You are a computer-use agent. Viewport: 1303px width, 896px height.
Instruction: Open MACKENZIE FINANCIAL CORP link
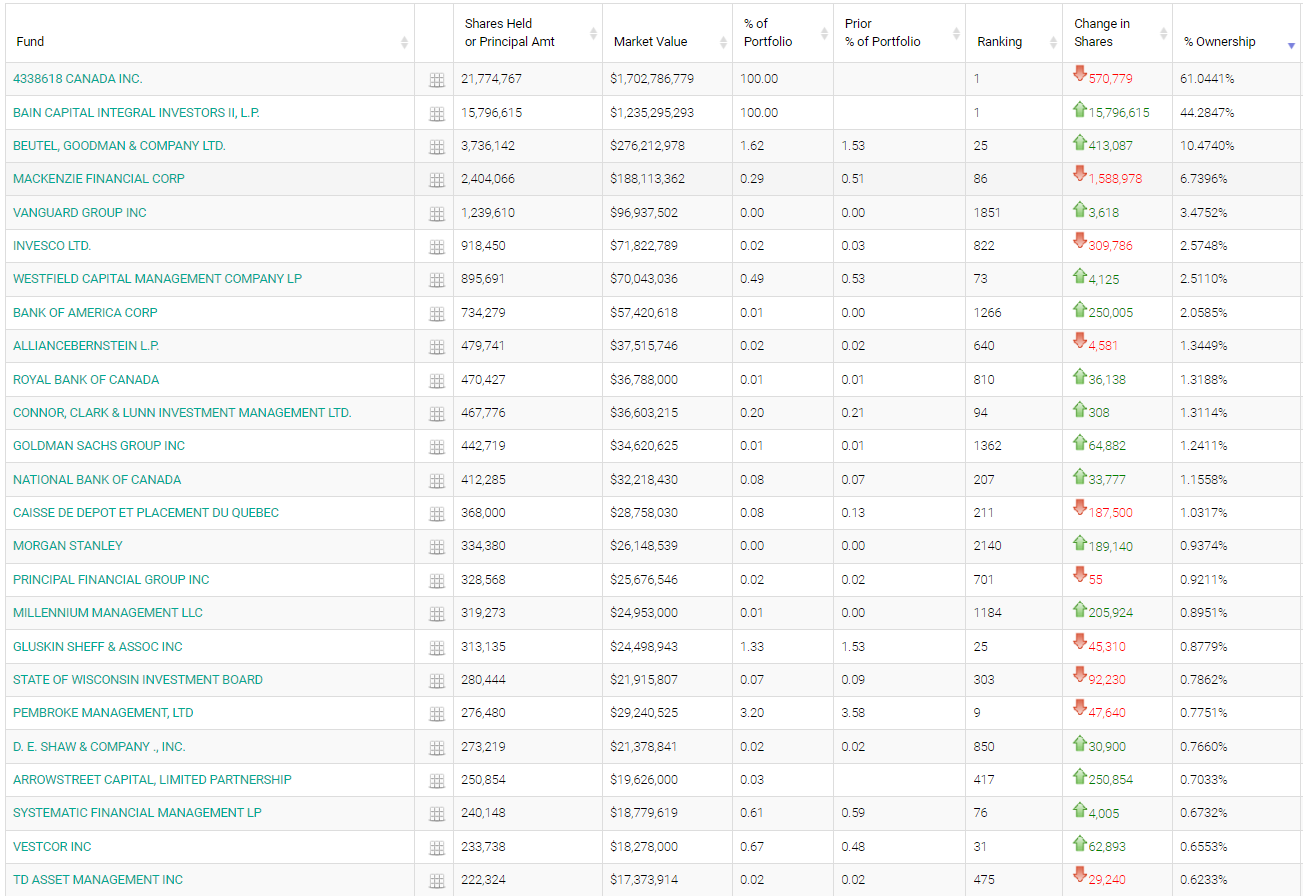[99, 179]
